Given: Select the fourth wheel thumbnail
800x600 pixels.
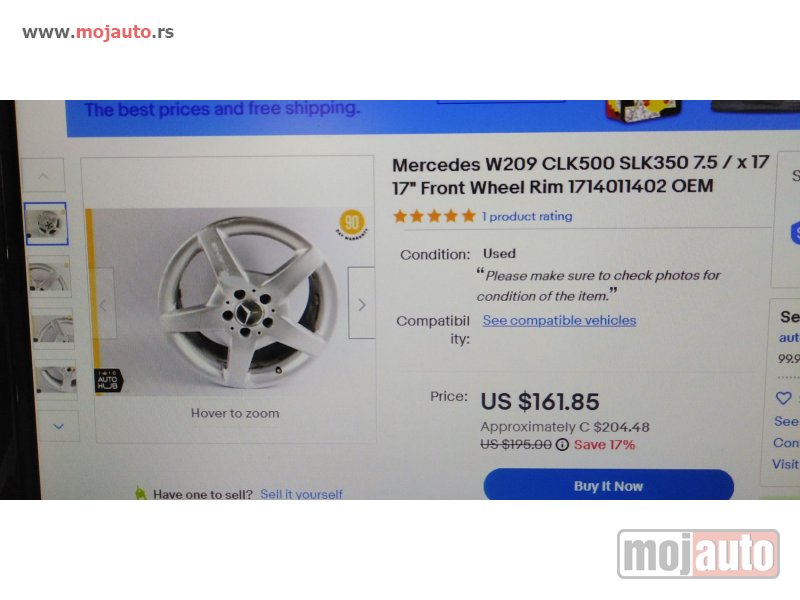Looking at the screenshot, I should click(x=57, y=380).
